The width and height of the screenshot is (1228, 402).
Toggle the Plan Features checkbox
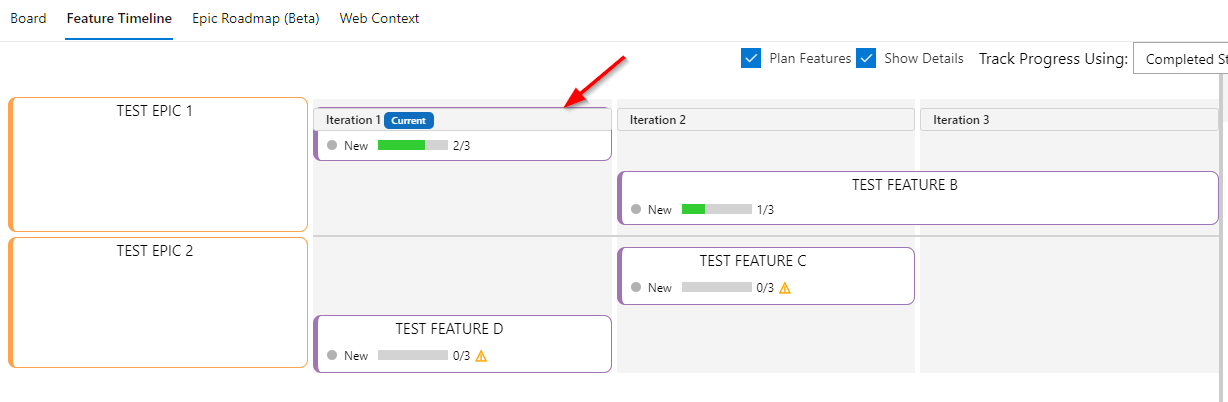point(752,58)
